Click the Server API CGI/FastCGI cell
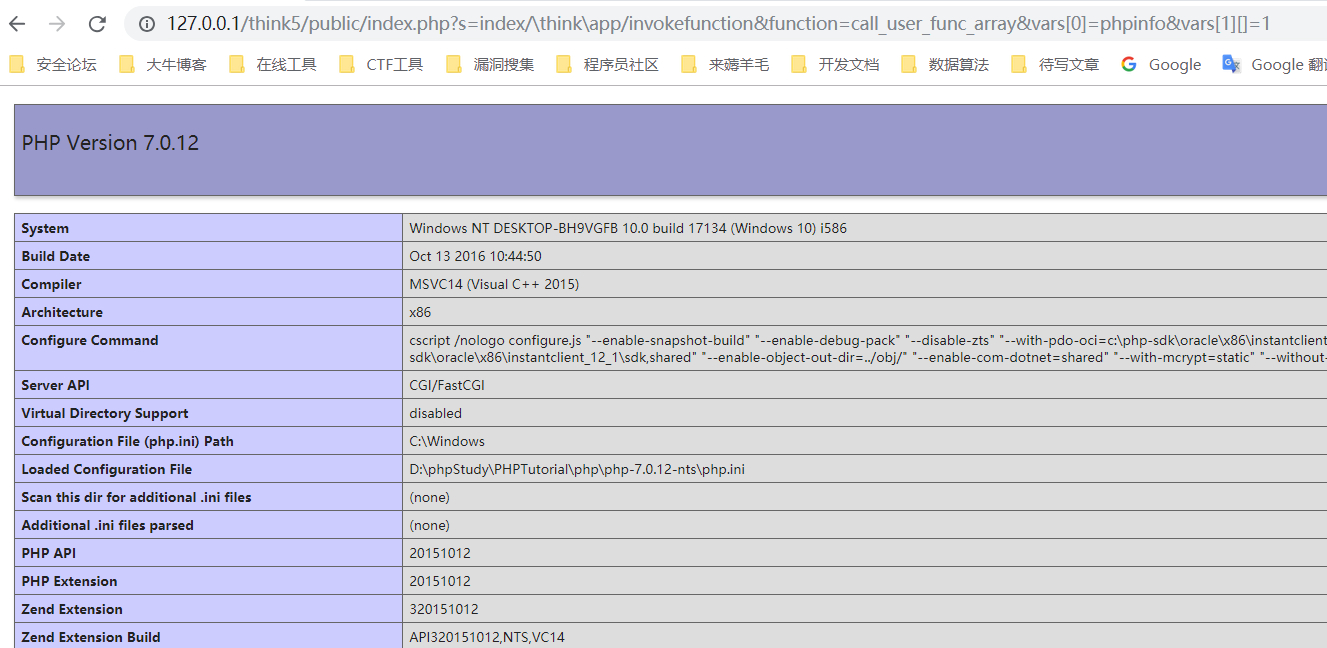 pyautogui.click(x=865, y=385)
